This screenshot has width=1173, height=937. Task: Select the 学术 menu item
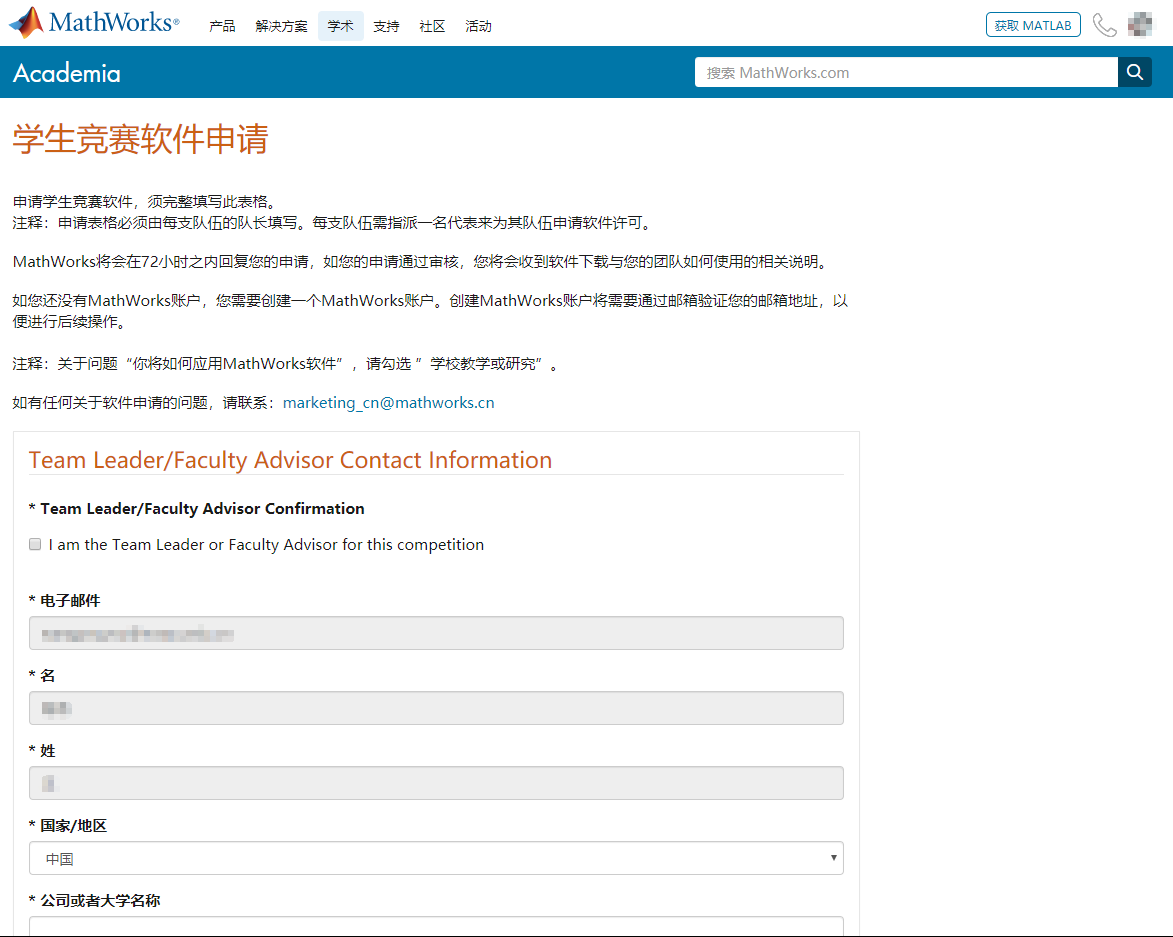point(340,26)
